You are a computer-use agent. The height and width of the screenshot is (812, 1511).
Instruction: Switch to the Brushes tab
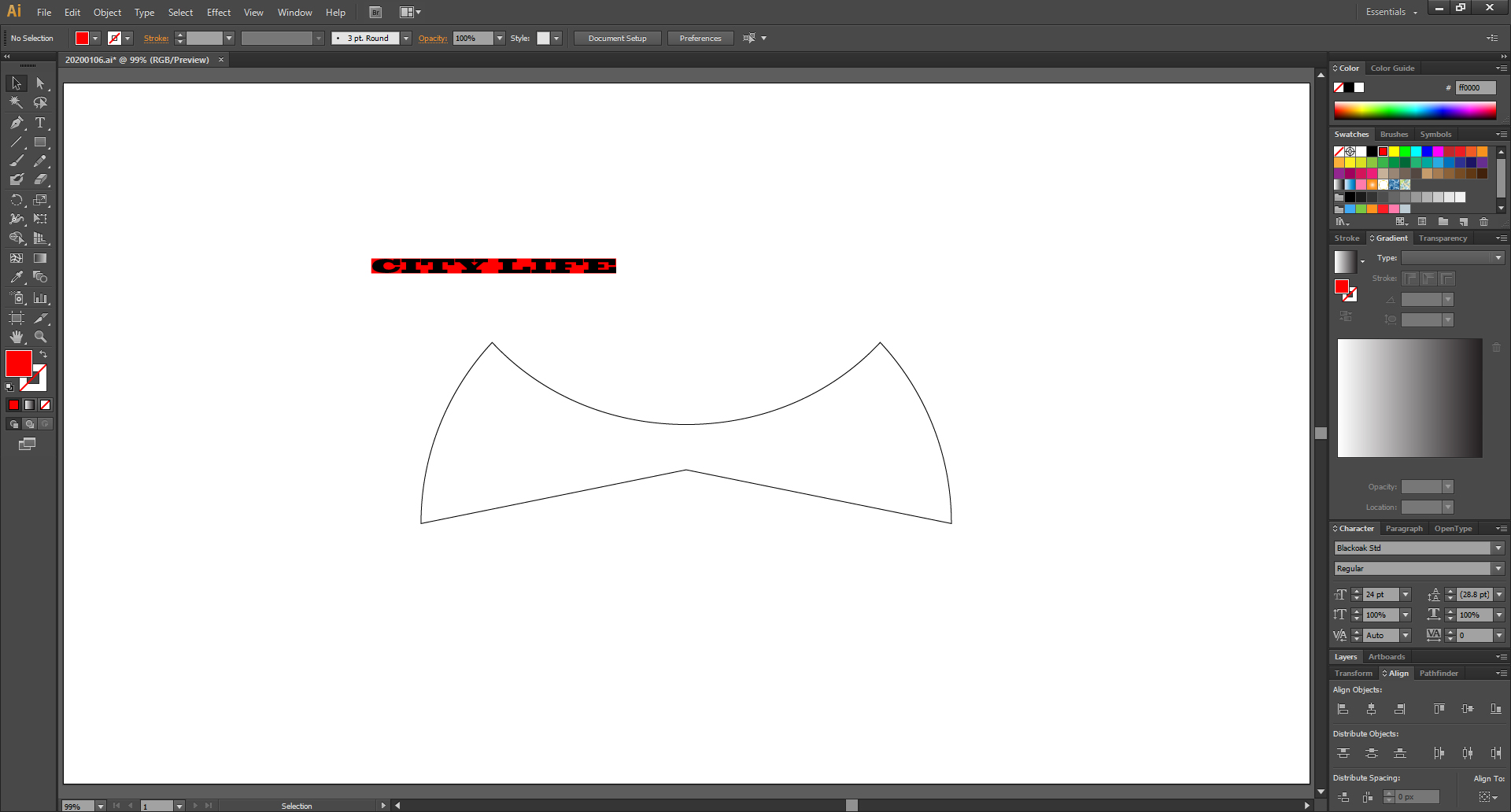[x=1394, y=135]
